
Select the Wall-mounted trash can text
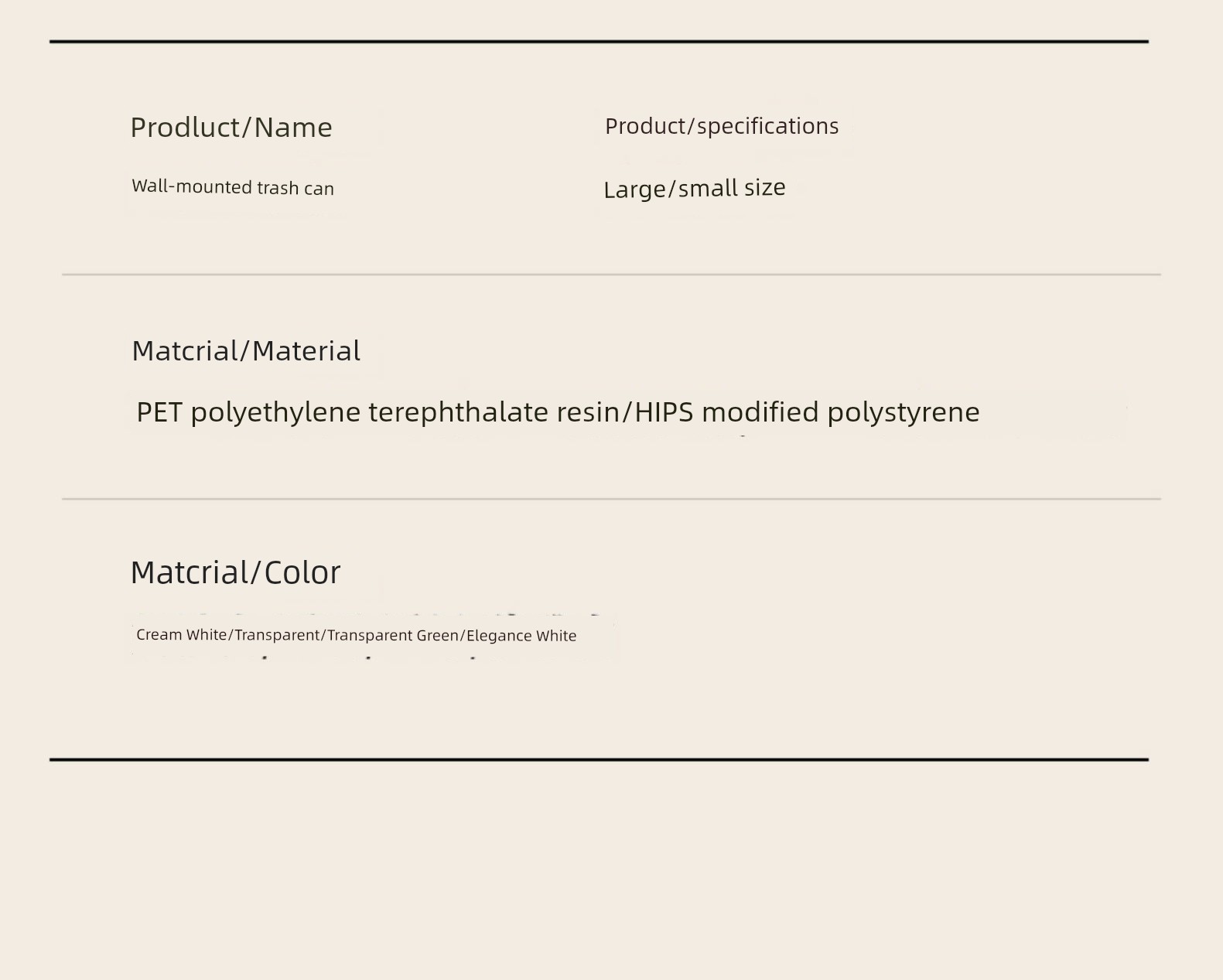[233, 187]
